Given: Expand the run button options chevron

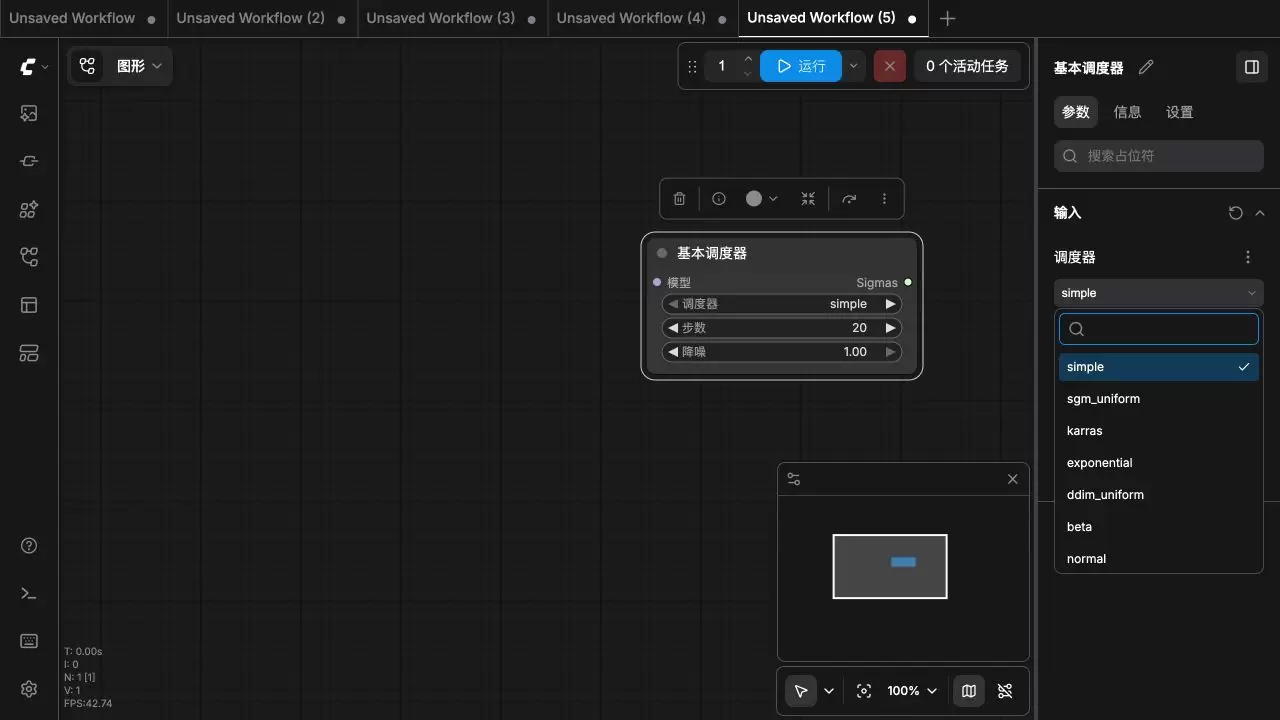Looking at the screenshot, I should (x=853, y=66).
